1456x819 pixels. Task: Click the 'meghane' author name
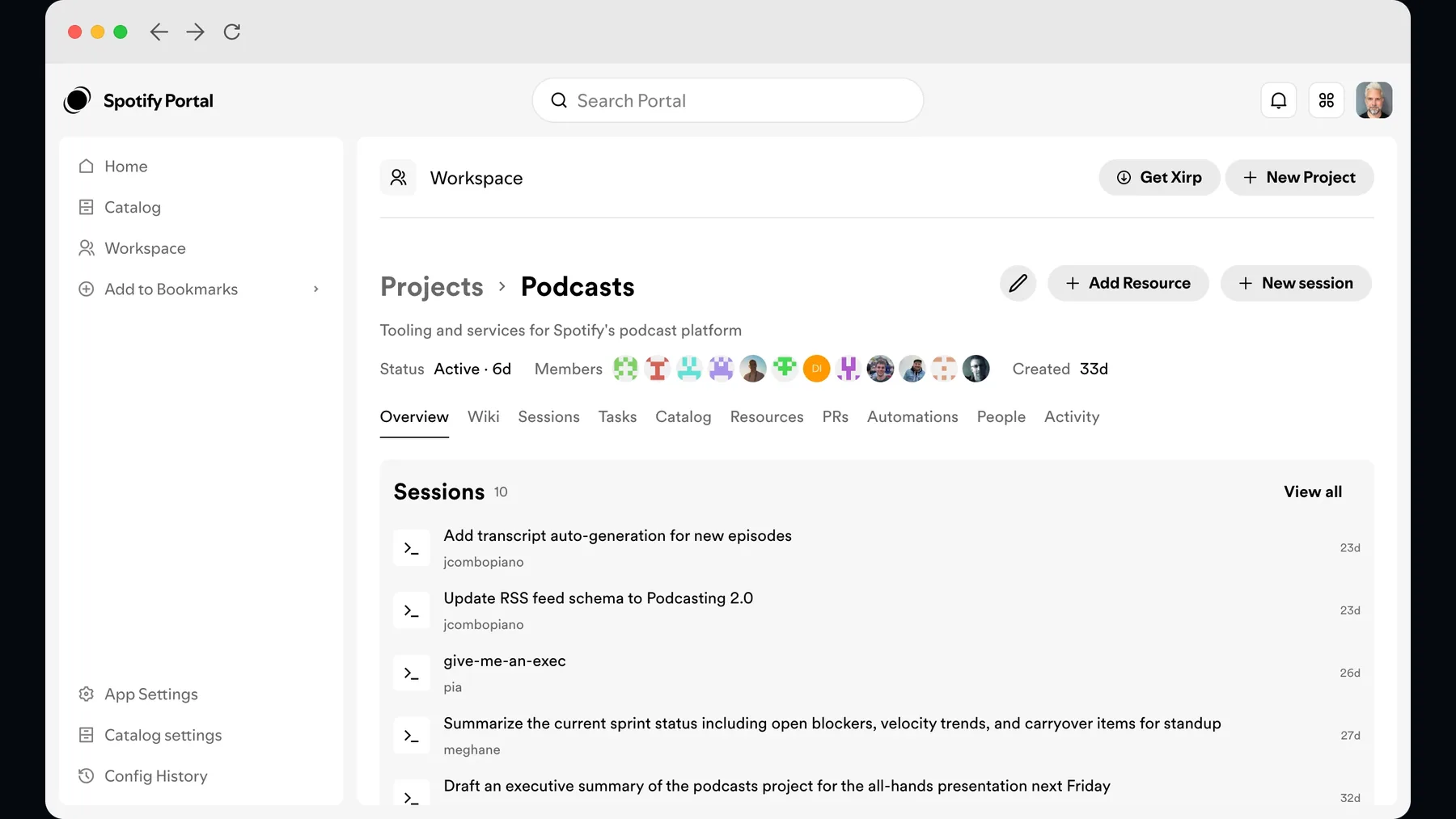(x=472, y=750)
